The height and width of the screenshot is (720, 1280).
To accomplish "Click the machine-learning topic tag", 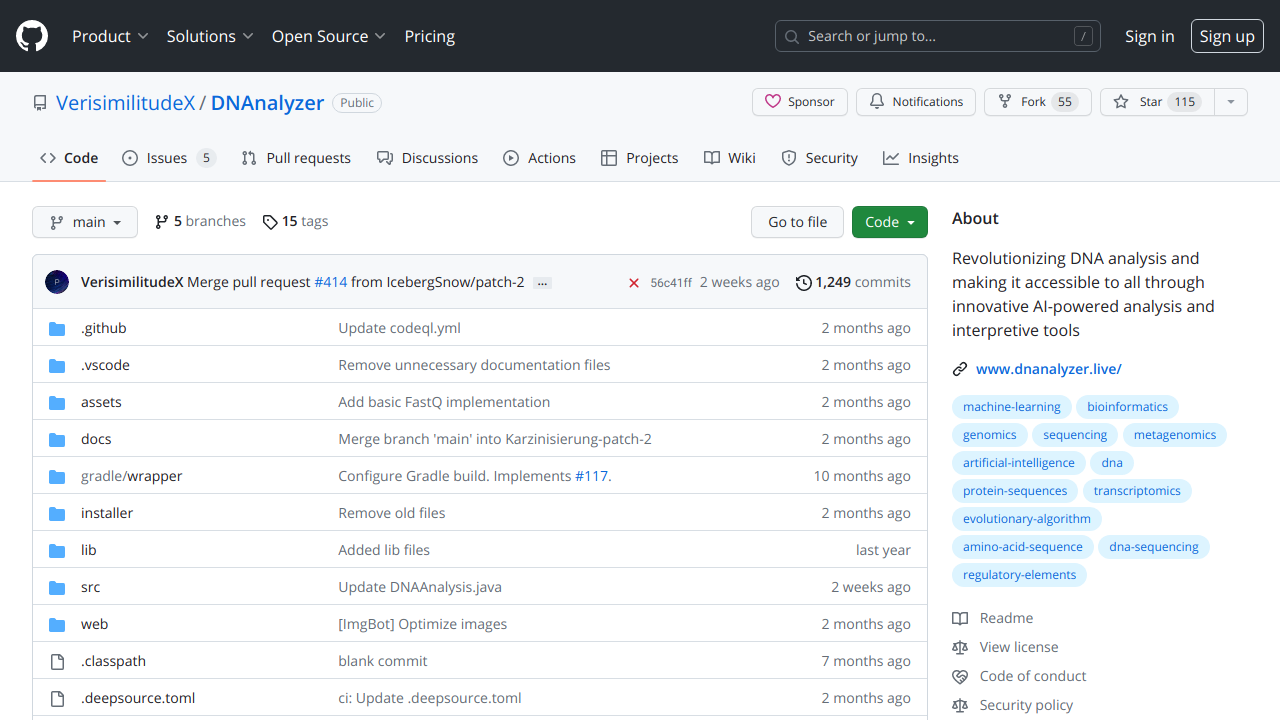I will (x=1012, y=407).
